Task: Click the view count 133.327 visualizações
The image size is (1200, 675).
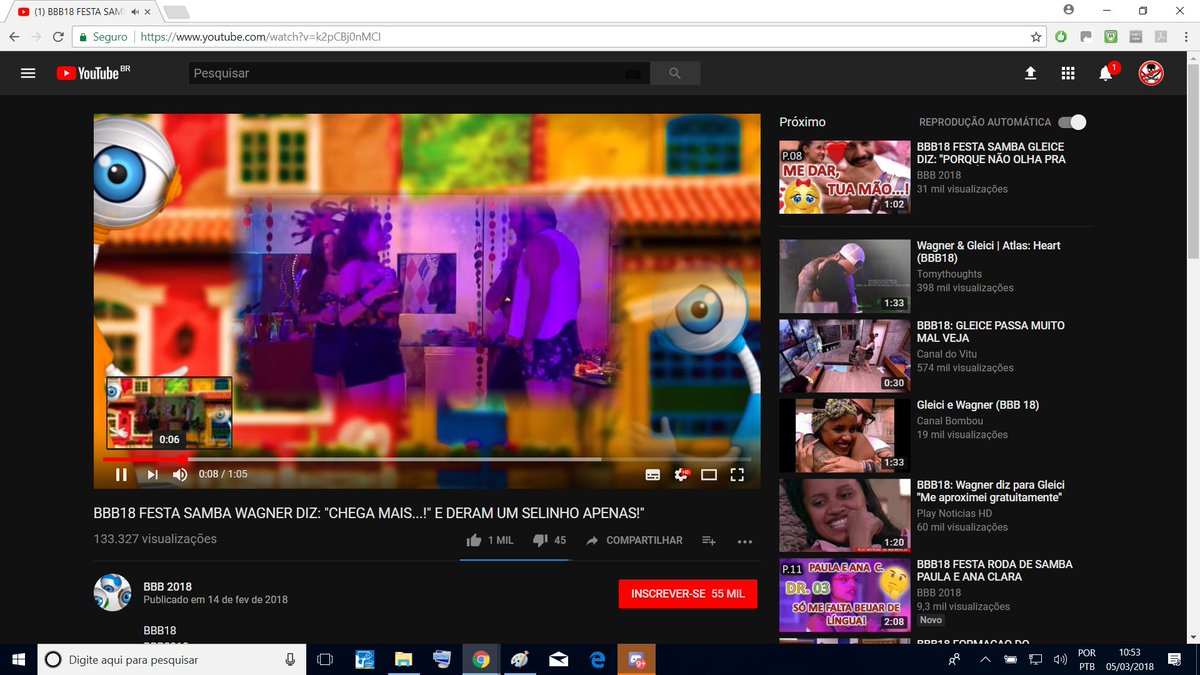Action: coord(155,539)
